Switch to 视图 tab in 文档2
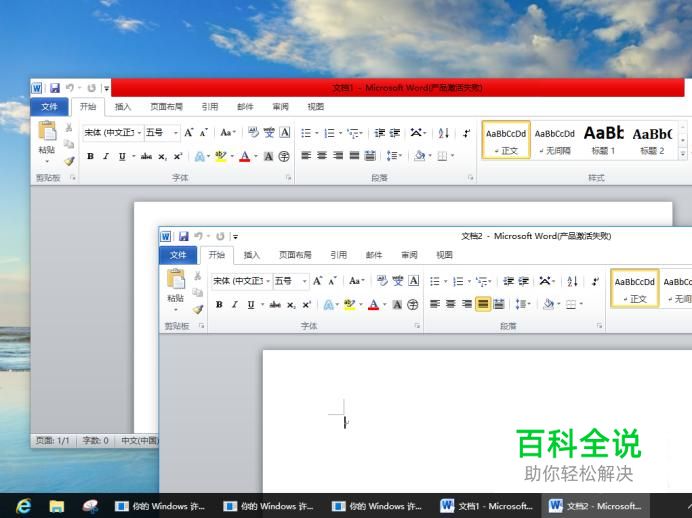The height and width of the screenshot is (518, 692). click(x=444, y=255)
